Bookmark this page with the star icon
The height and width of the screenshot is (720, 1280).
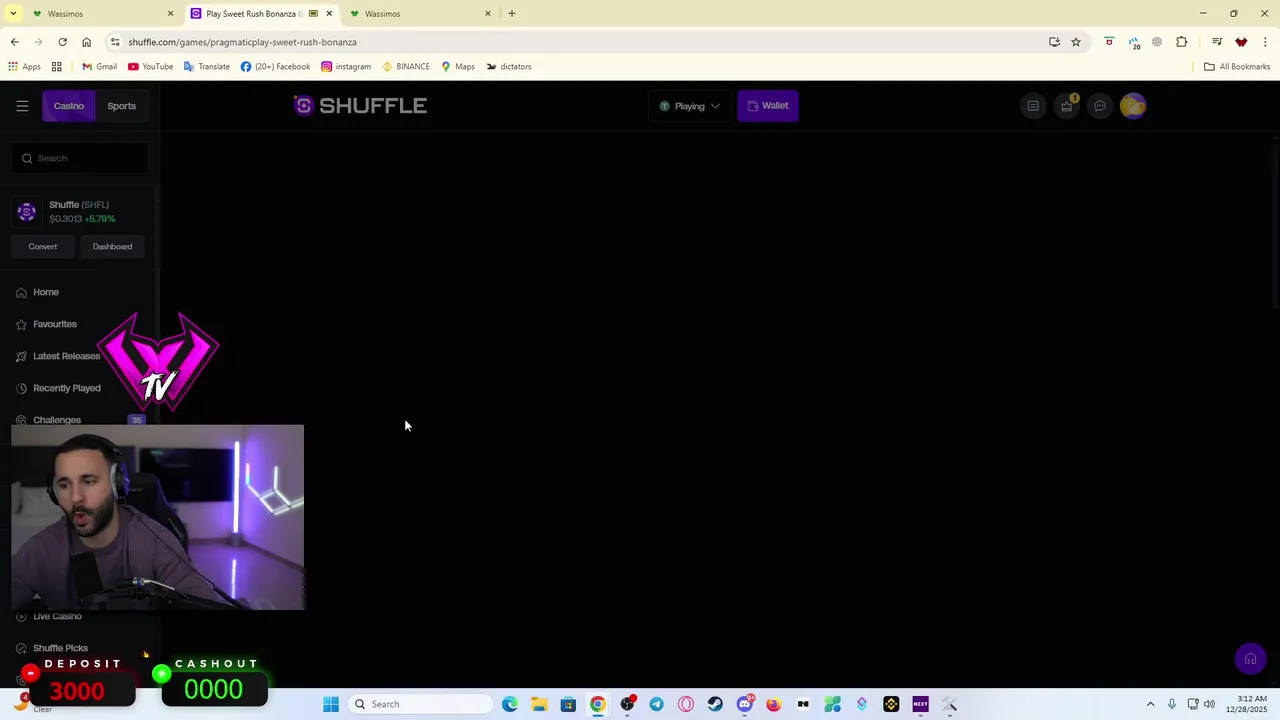click(1076, 42)
